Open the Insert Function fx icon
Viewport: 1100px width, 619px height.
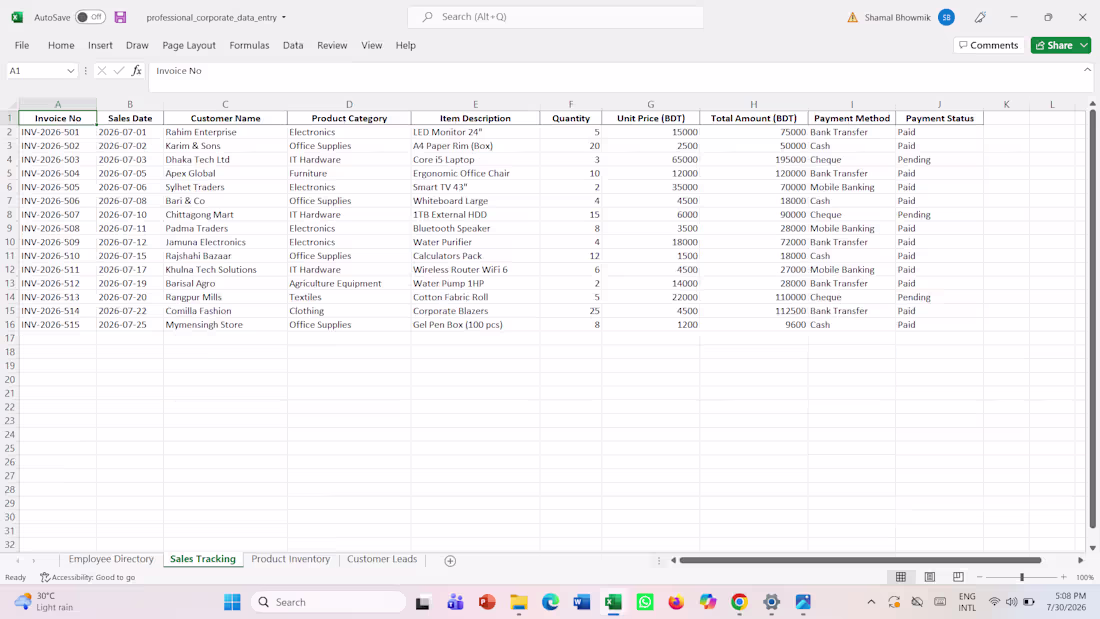[x=137, y=71]
